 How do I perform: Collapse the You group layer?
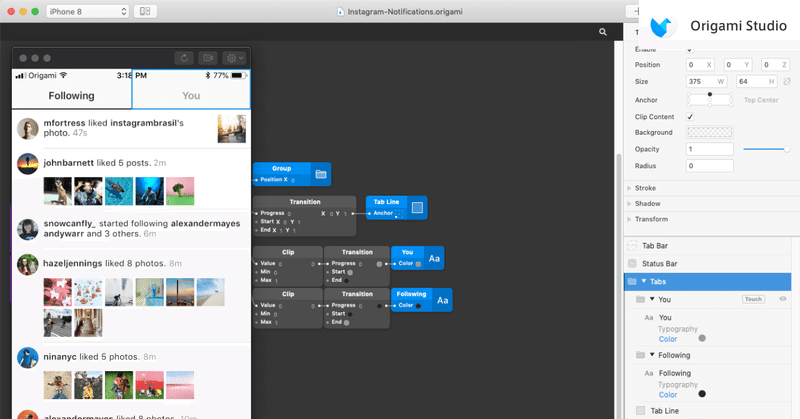click(652, 299)
